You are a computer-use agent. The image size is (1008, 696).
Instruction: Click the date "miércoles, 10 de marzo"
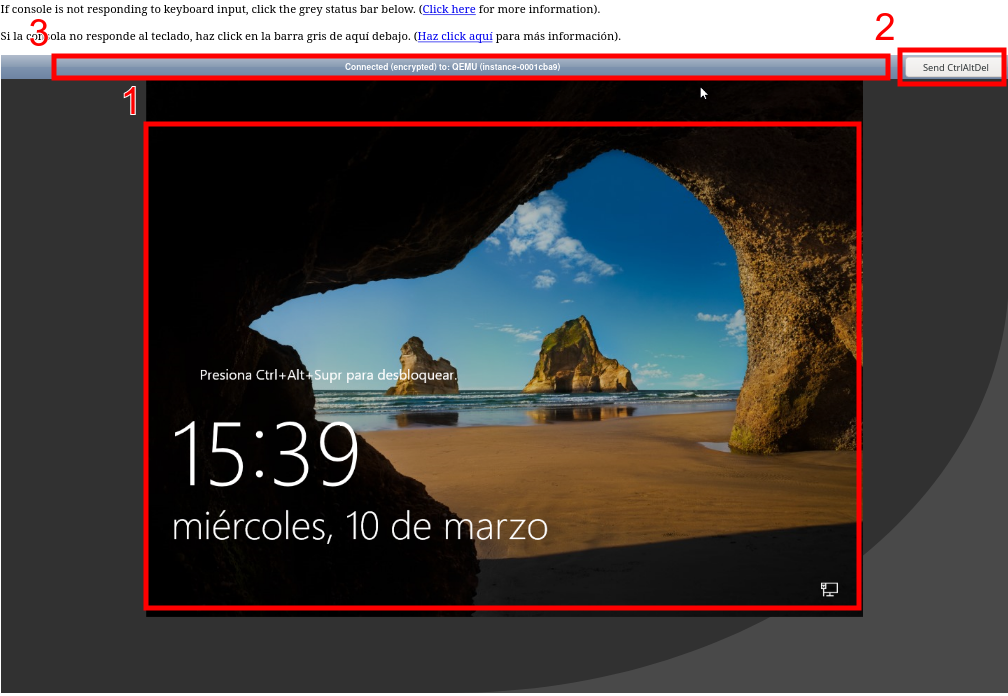click(x=360, y=526)
